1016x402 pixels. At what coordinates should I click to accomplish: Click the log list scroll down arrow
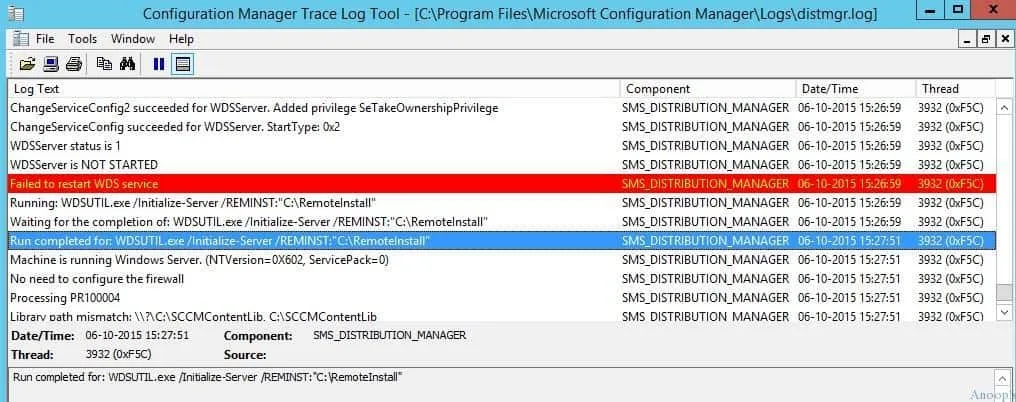click(x=1005, y=313)
